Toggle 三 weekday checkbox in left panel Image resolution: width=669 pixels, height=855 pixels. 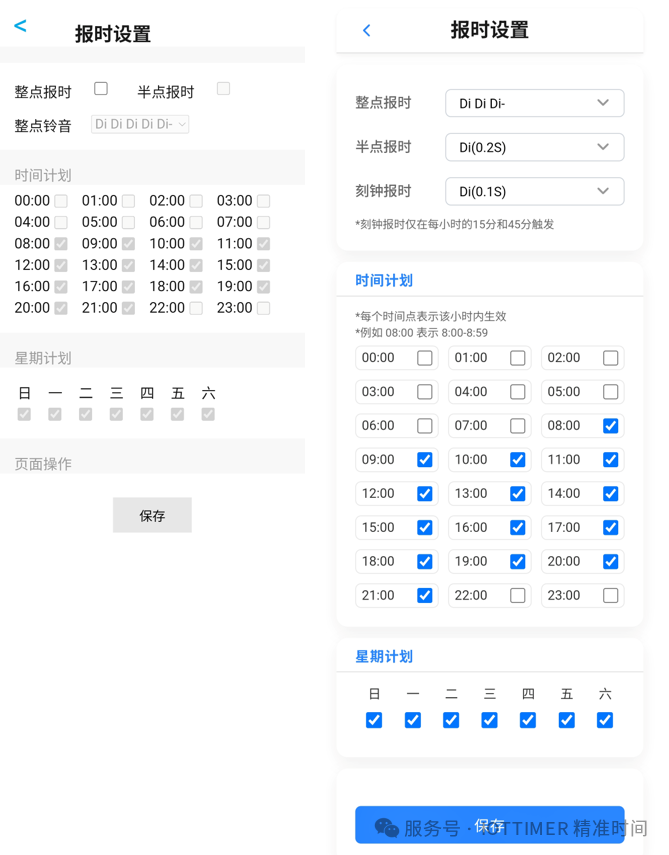(116, 414)
